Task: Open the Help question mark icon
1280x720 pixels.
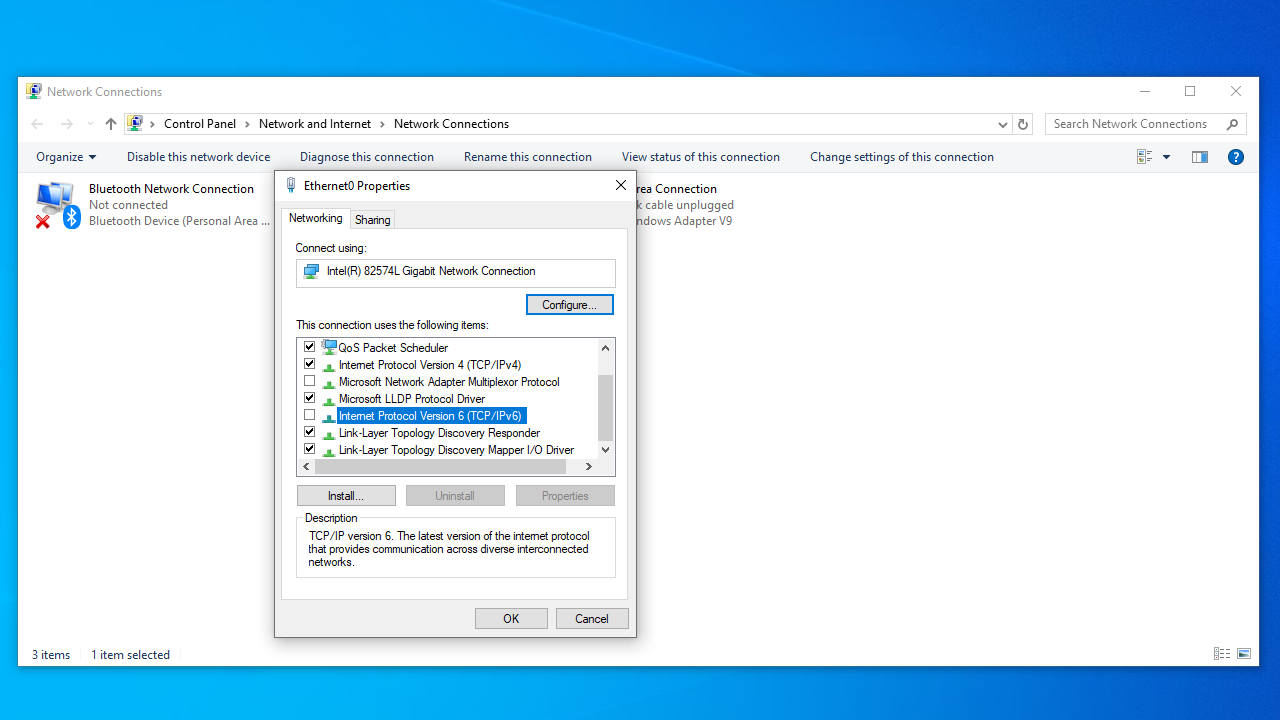Action: coord(1236,157)
